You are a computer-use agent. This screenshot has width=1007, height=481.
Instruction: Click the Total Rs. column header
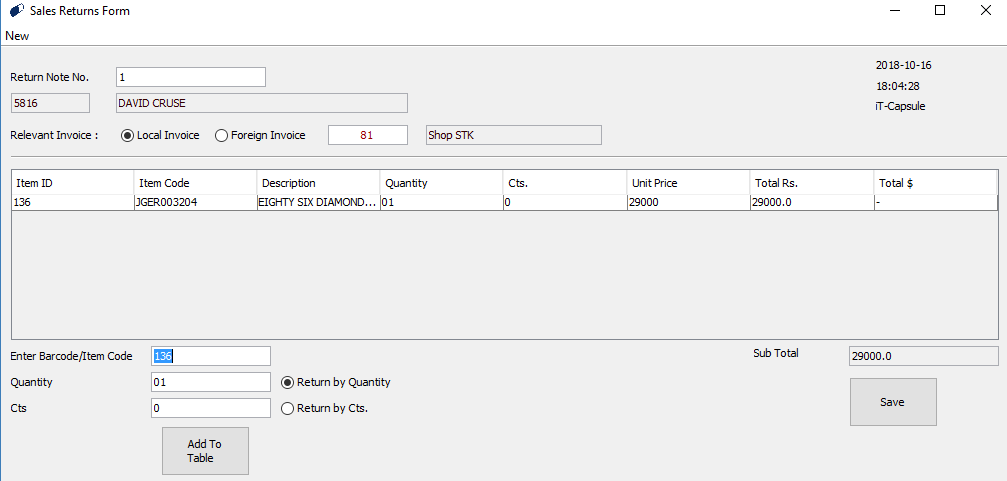coord(810,183)
